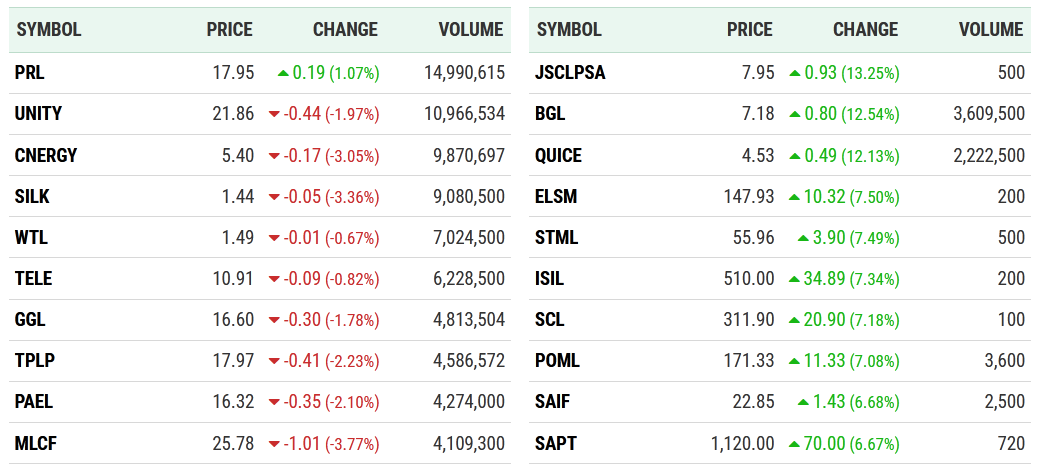
Task: Sort left table by VOLUME header
Action: (x=470, y=30)
